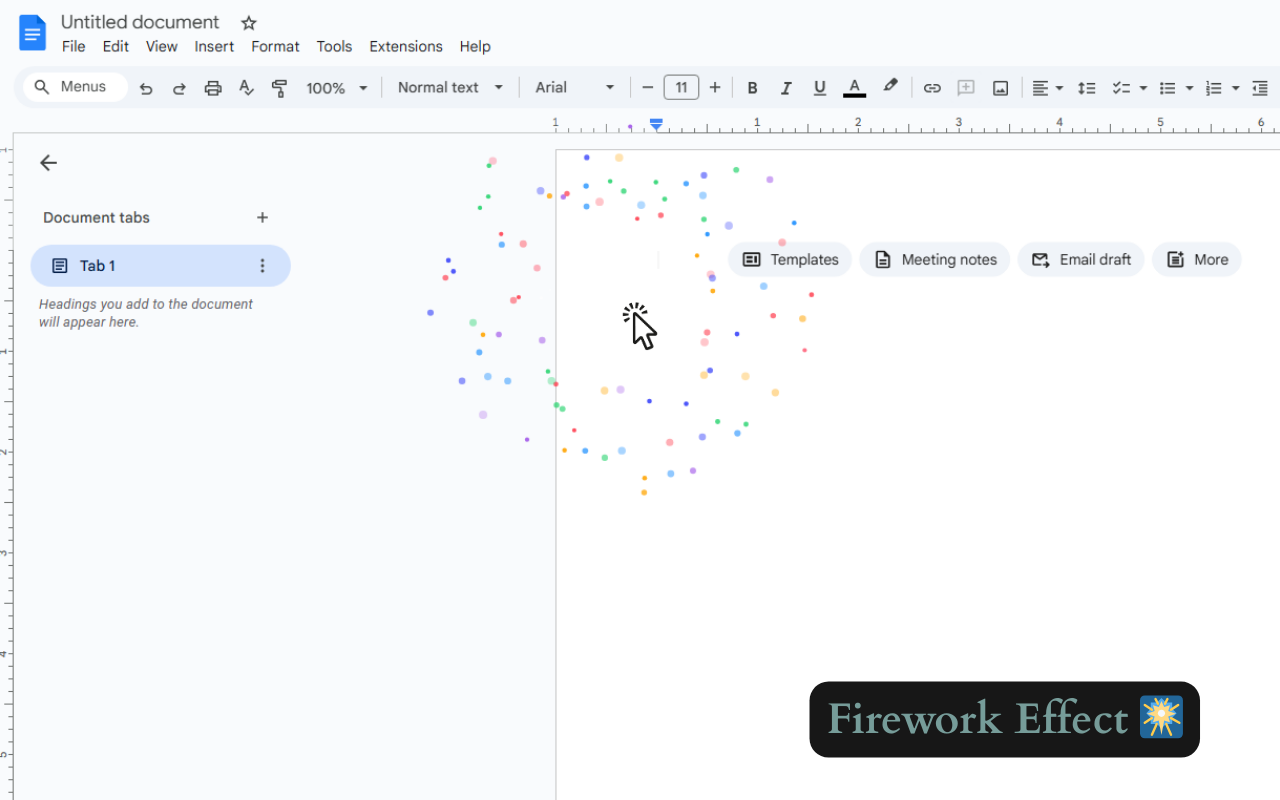This screenshot has height=800, width=1280.
Task: Click the bulleted list icon
Action: (x=1167, y=88)
